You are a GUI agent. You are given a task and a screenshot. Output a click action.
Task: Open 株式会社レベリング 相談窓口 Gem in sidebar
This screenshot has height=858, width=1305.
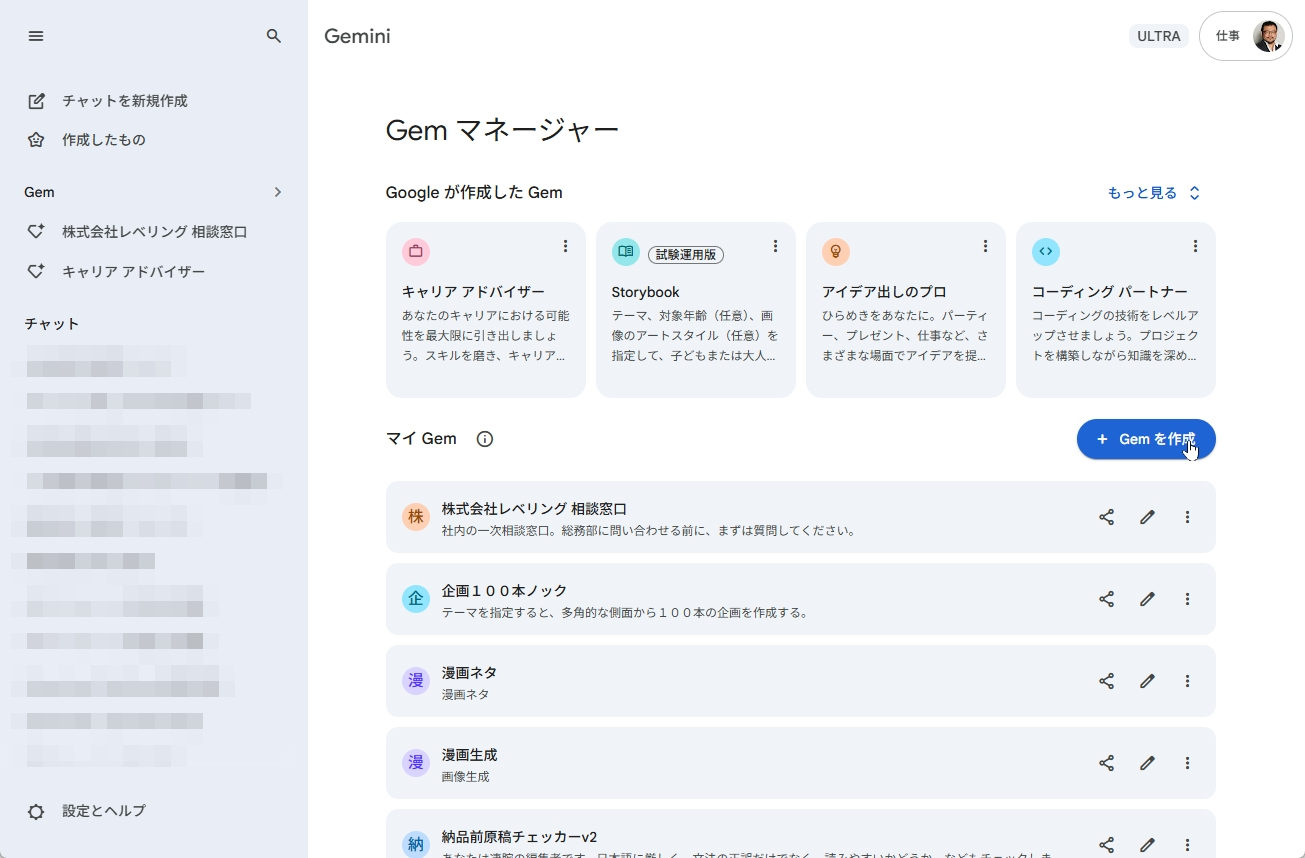[154, 232]
